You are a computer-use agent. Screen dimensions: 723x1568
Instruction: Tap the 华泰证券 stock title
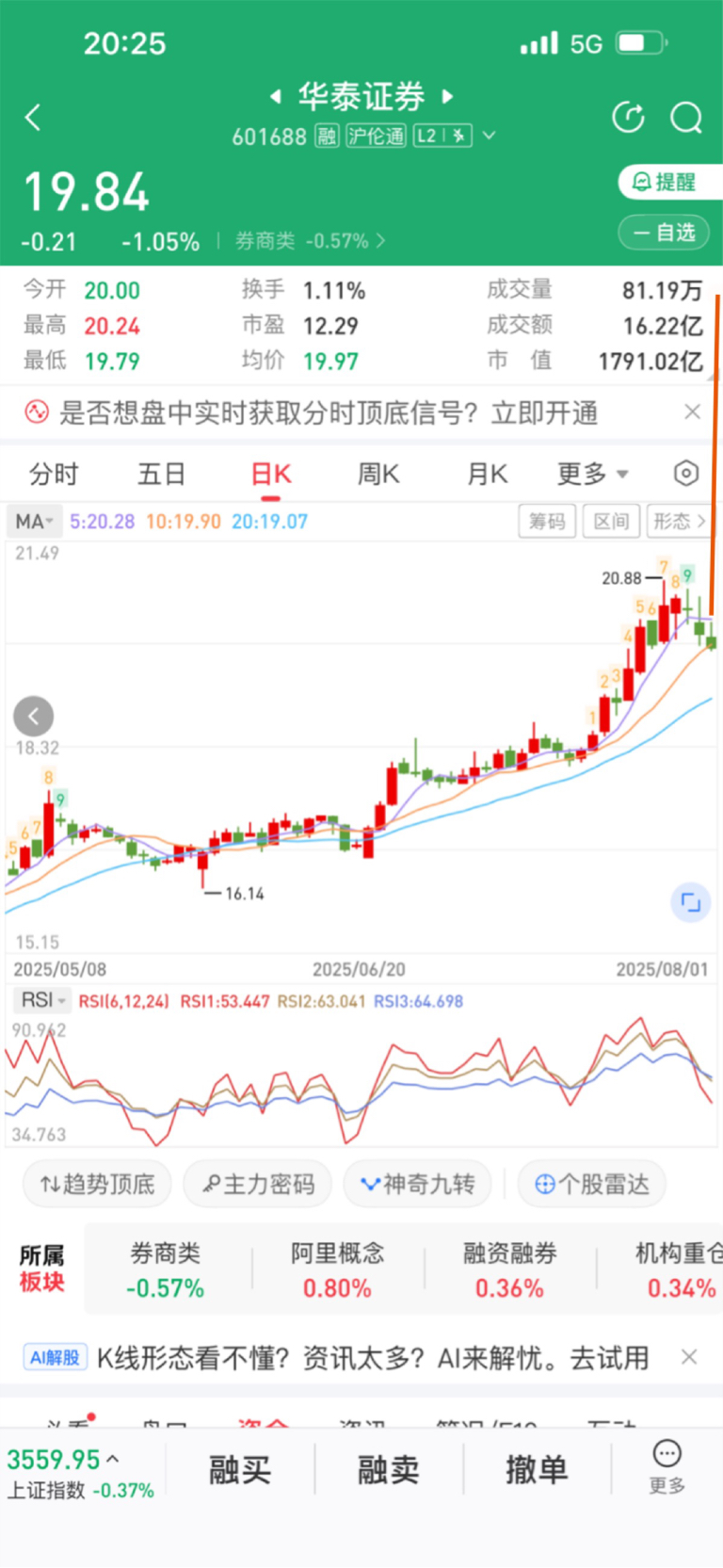pos(361,96)
